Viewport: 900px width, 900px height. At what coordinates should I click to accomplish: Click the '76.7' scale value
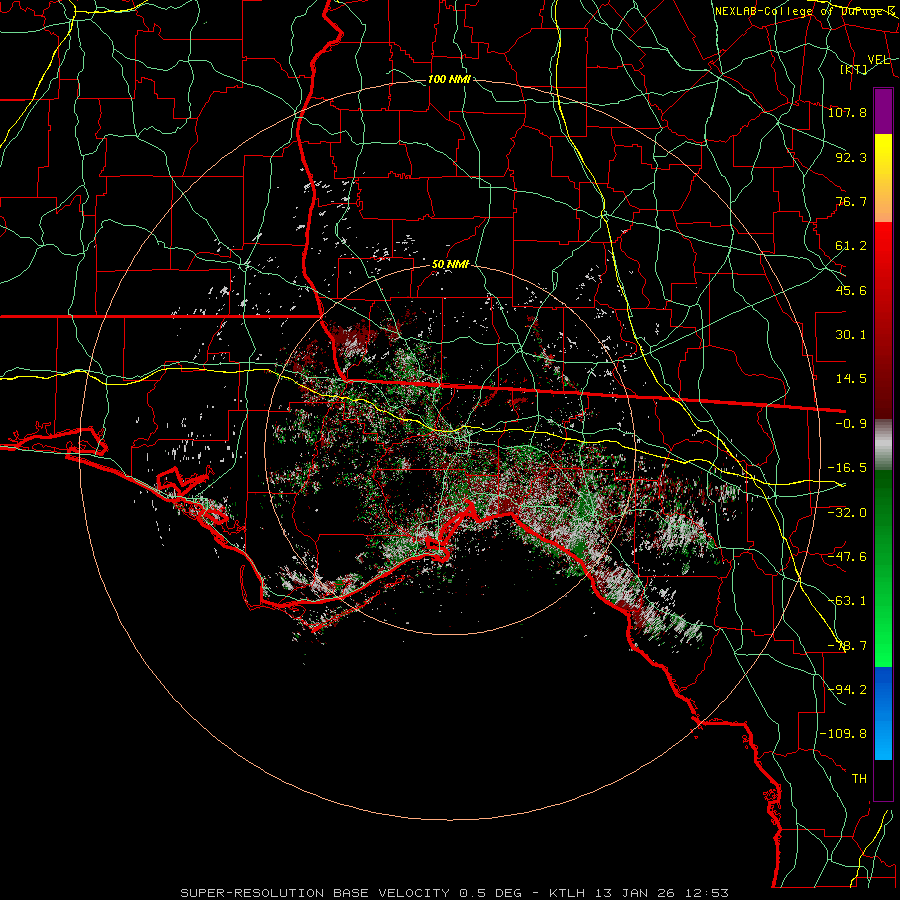[851, 201]
